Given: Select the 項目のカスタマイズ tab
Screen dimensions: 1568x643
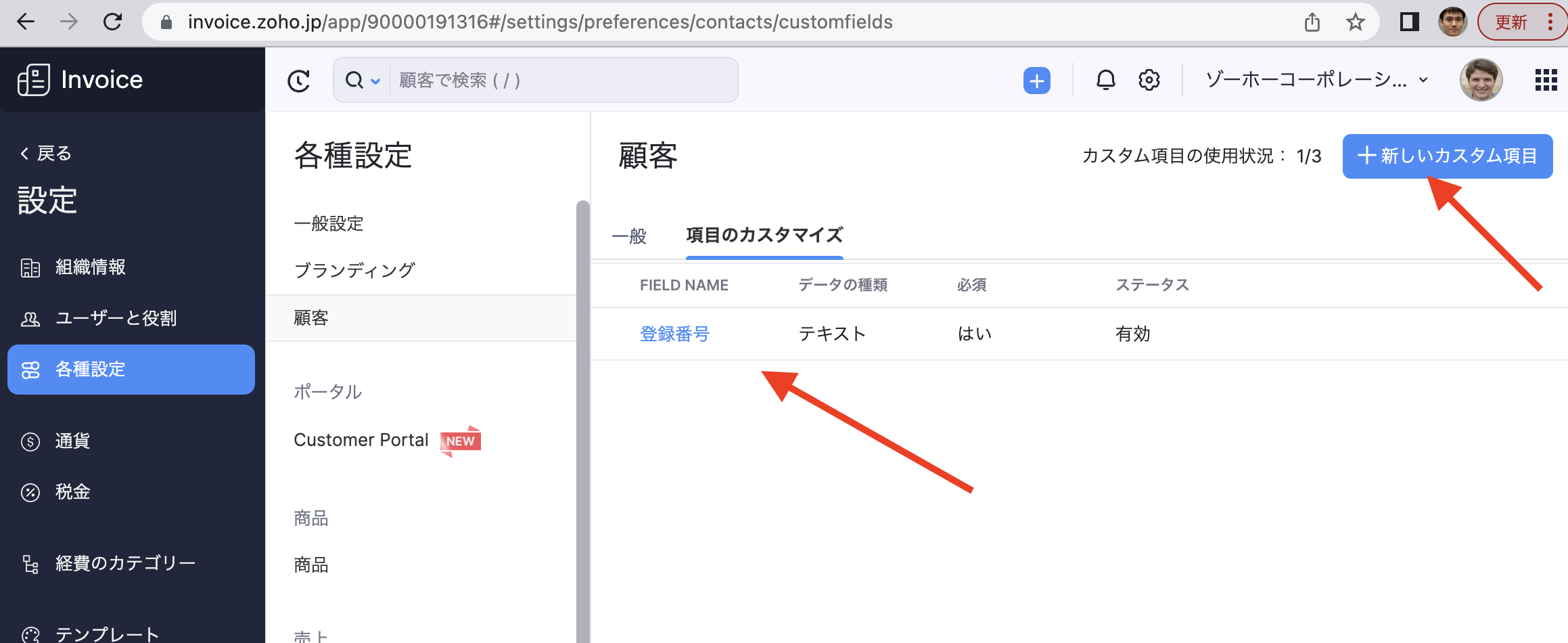Looking at the screenshot, I should pyautogui.click(x=764, y=235).
